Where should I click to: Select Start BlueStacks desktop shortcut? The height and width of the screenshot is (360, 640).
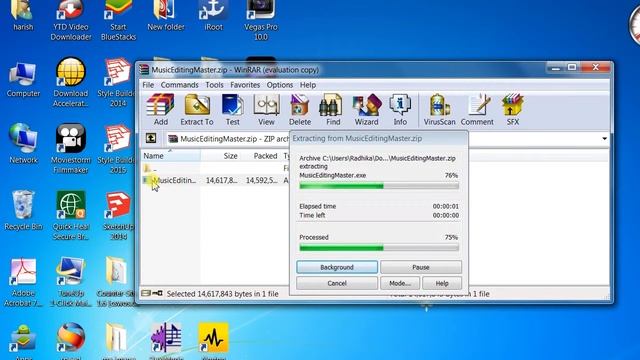click(118, 20)
